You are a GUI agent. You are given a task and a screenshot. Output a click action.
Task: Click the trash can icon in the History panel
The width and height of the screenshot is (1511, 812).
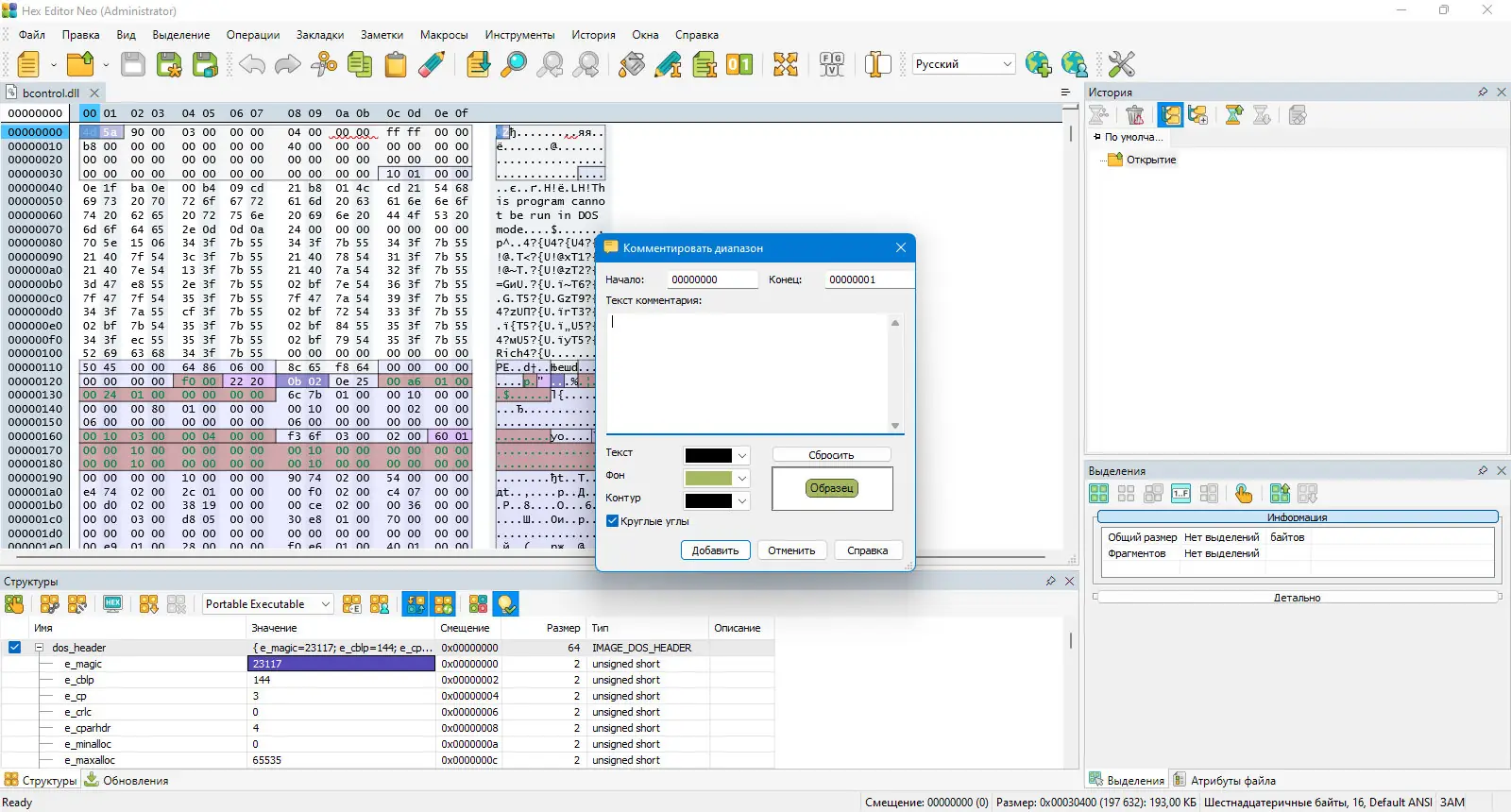click(x=1135, y=115)
